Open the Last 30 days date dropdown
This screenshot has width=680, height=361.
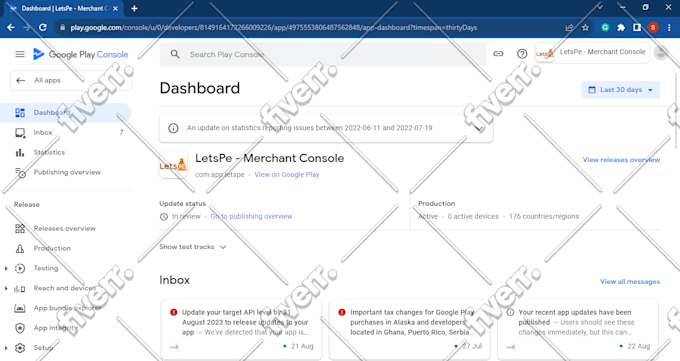(621, 90)
